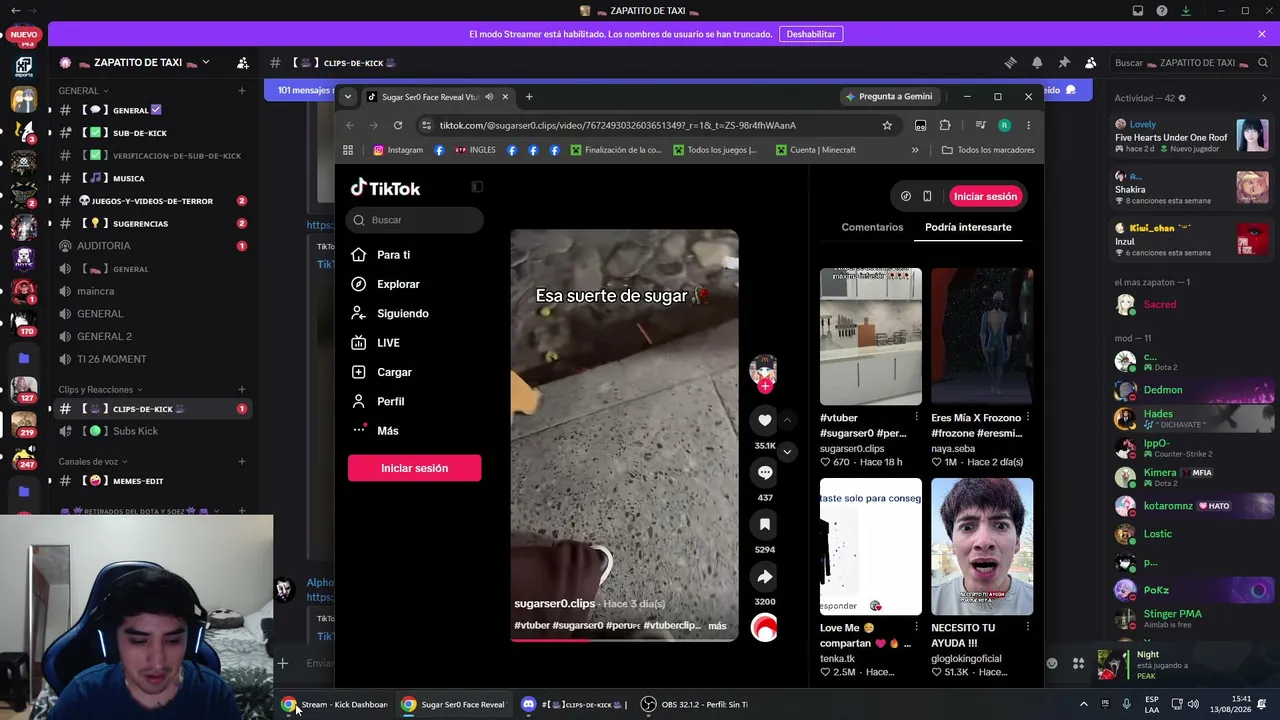Image resolution: width=1280 pixels, height=720 pixels.
Task: Collapse the Clips y Reacciones category
Action: click(x=100, y=389)
